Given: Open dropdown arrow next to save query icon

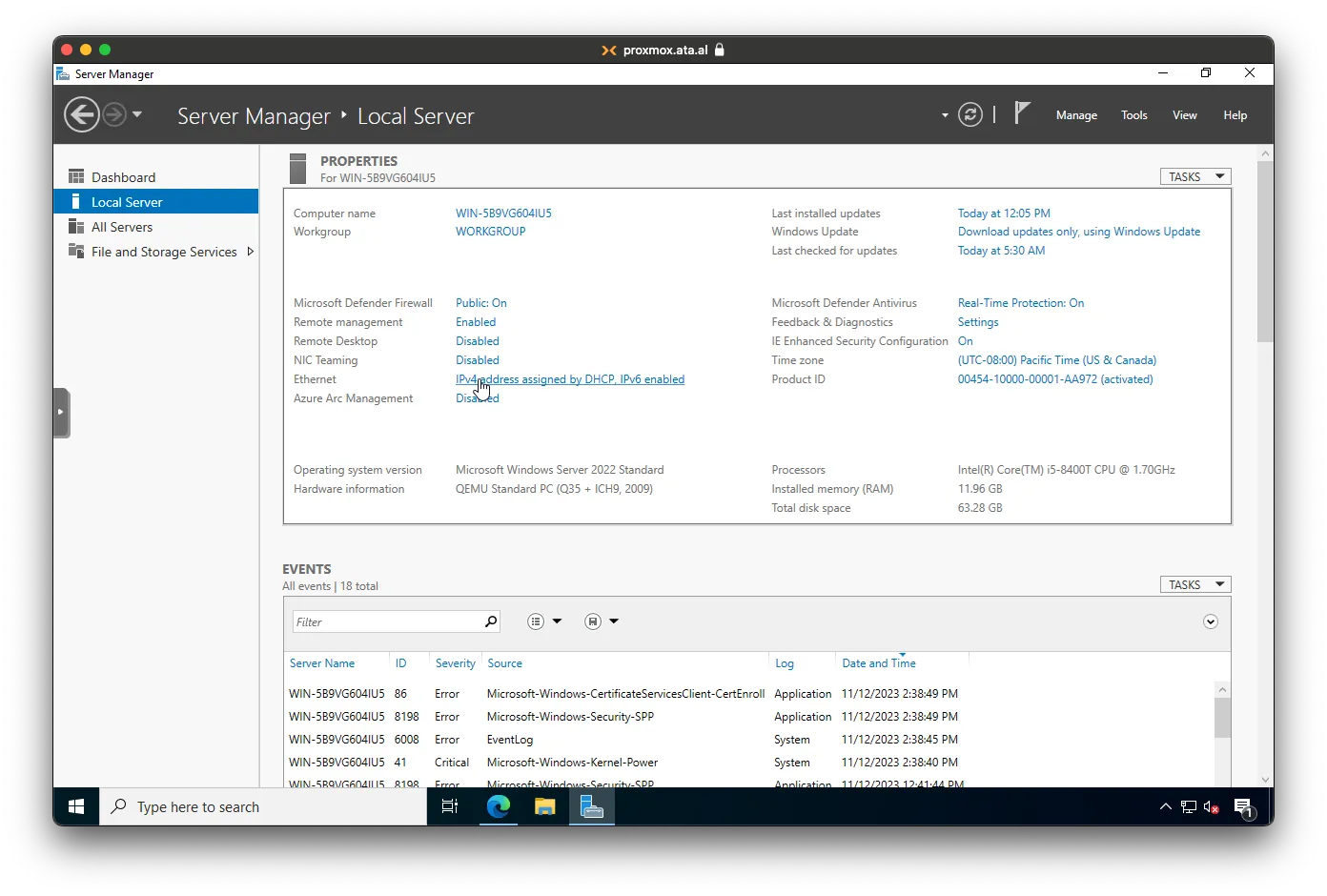Looking at the screenshot, I should [614, 621].
